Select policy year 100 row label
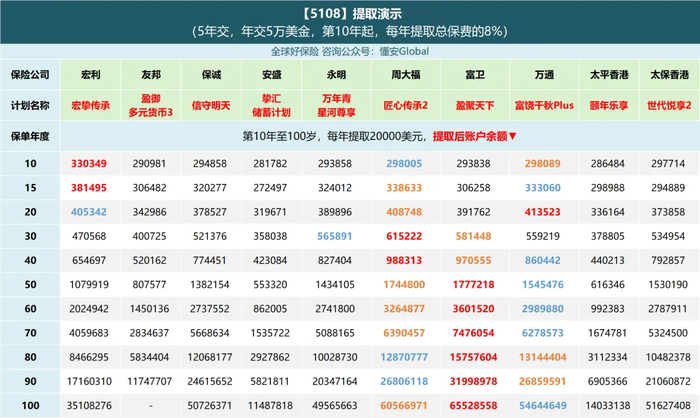 [30, 405]
